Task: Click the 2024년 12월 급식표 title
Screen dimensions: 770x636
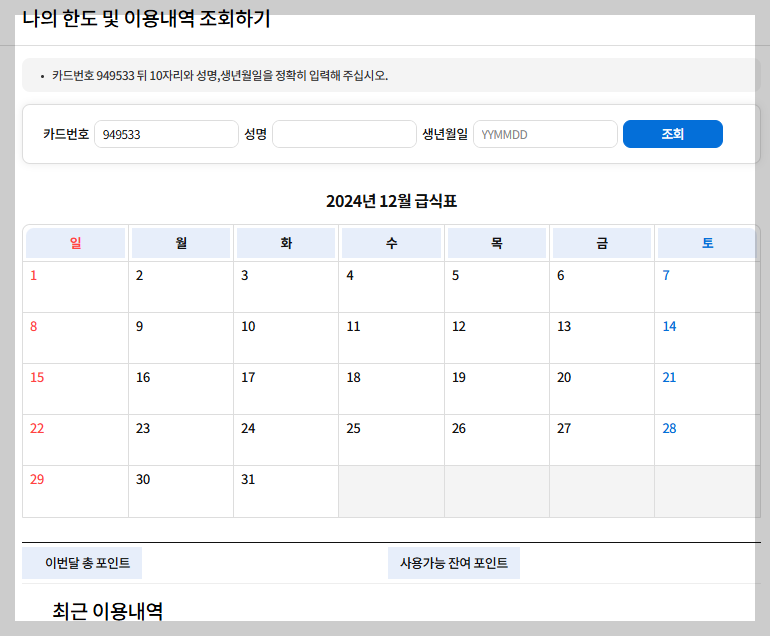Action: tap(391, 201)
